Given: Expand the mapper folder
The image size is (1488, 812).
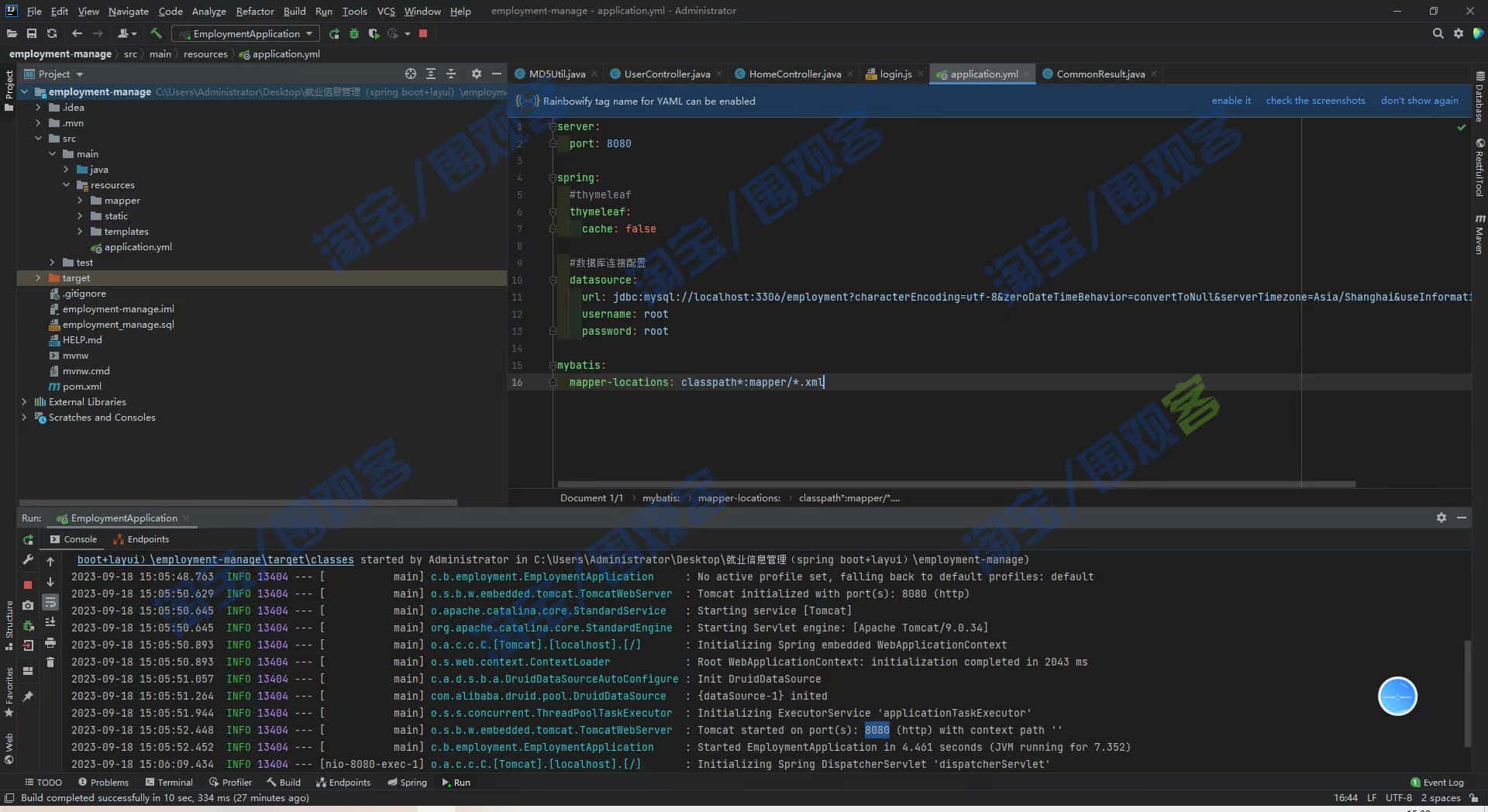Looking at the screenshot, I should coord(80,201).
